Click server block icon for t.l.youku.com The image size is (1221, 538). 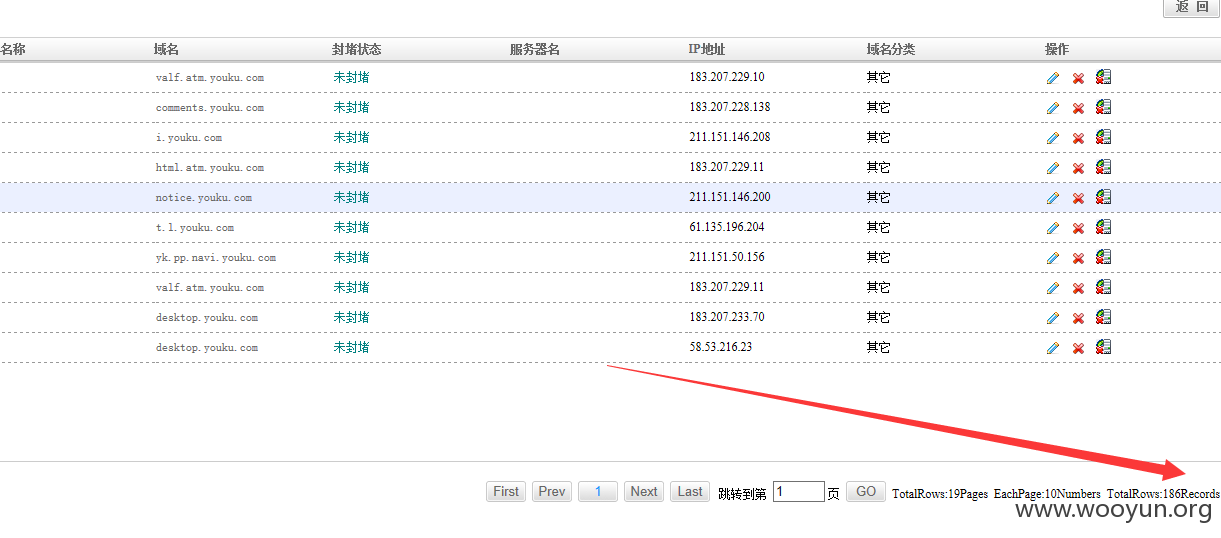(1103, 227)
